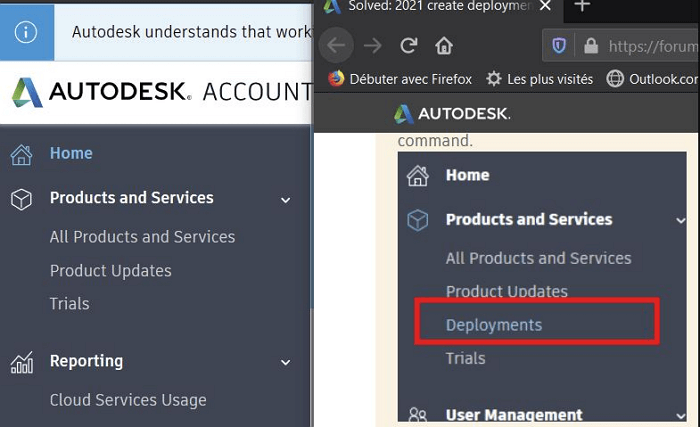700x427 pixels.
Task: Click the User Management people icon
Action: [x=418, y=415]
